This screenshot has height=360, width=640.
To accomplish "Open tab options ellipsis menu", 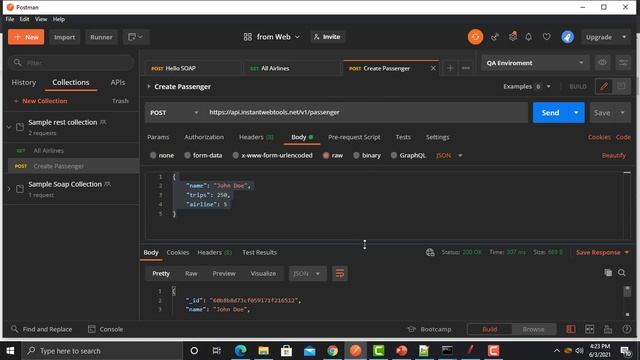I will point(466,68).
